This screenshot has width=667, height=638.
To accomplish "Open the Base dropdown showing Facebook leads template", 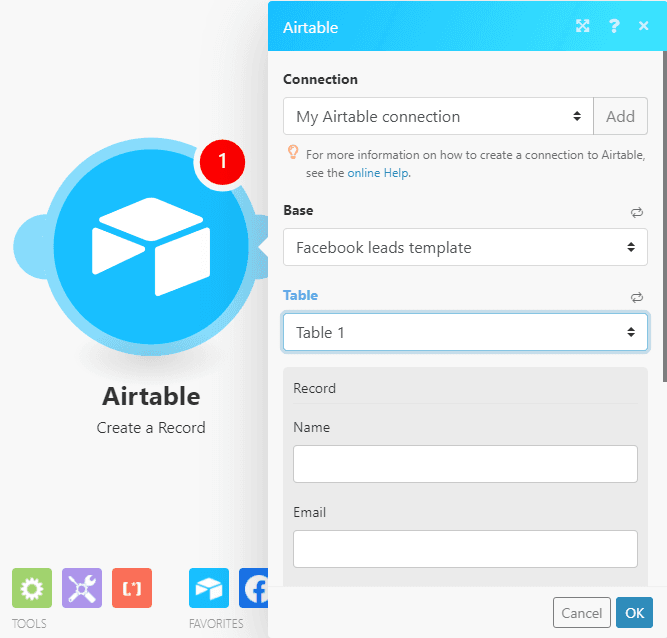I will click(x=465, y=247).
